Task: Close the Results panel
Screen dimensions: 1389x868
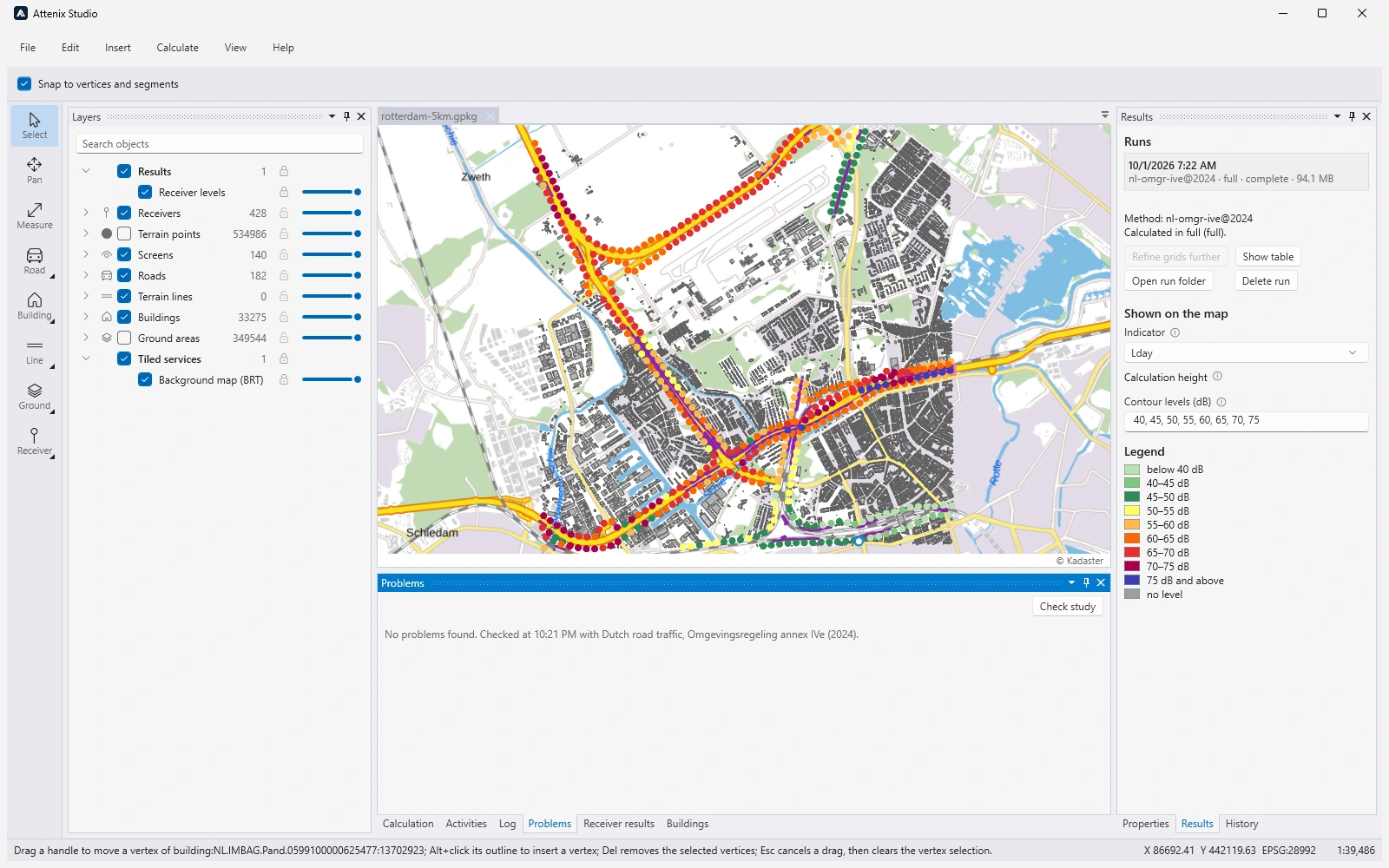Action: click(1366, 116)
